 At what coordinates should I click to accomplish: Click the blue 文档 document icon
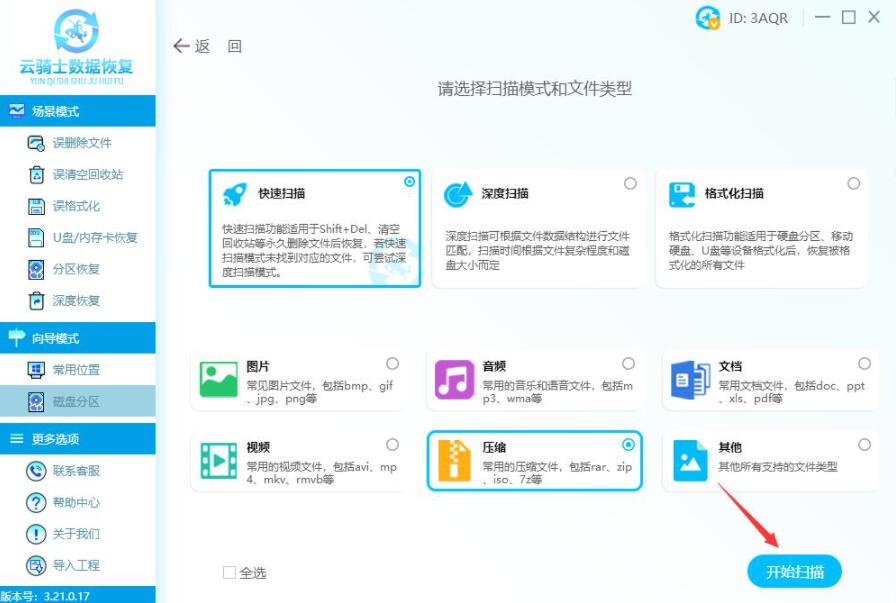pyautogui.click(x=690, y=380)
